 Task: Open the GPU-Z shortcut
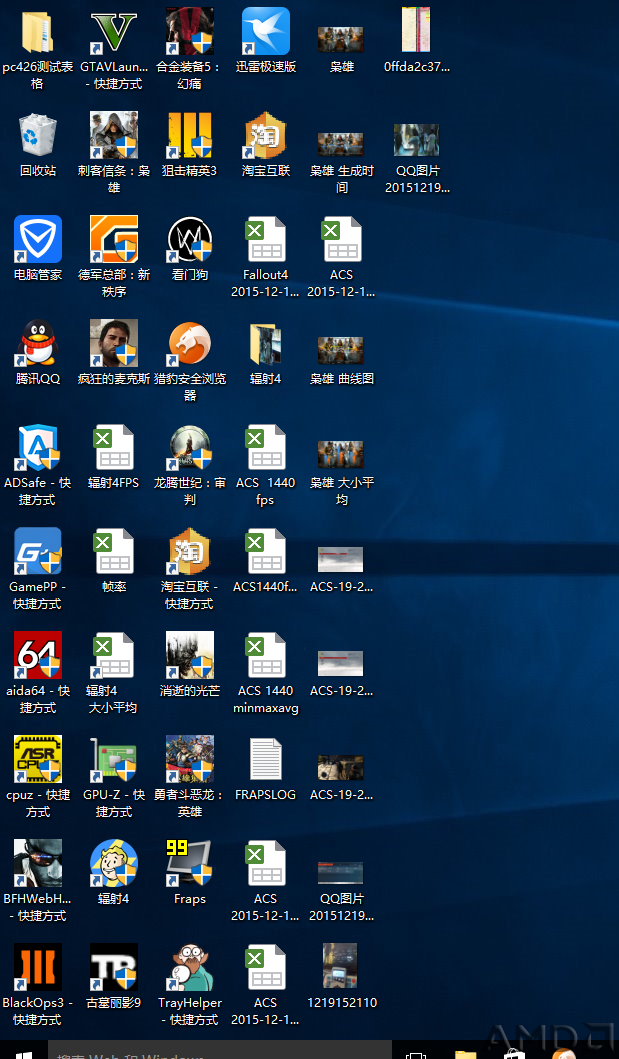point(114,759)
